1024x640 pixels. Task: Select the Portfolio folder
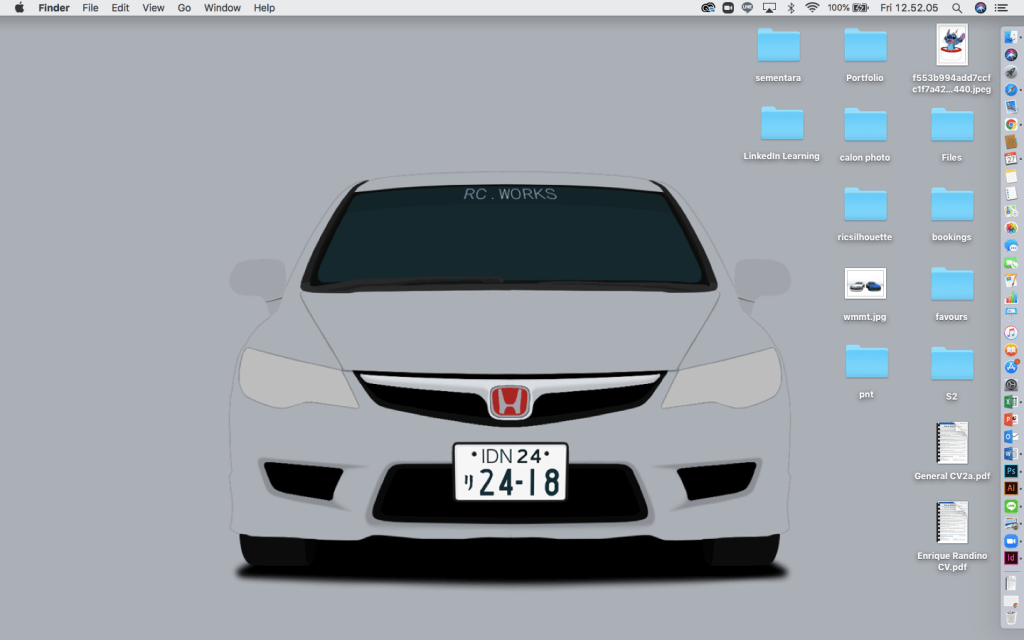click(x=865, y=46)
